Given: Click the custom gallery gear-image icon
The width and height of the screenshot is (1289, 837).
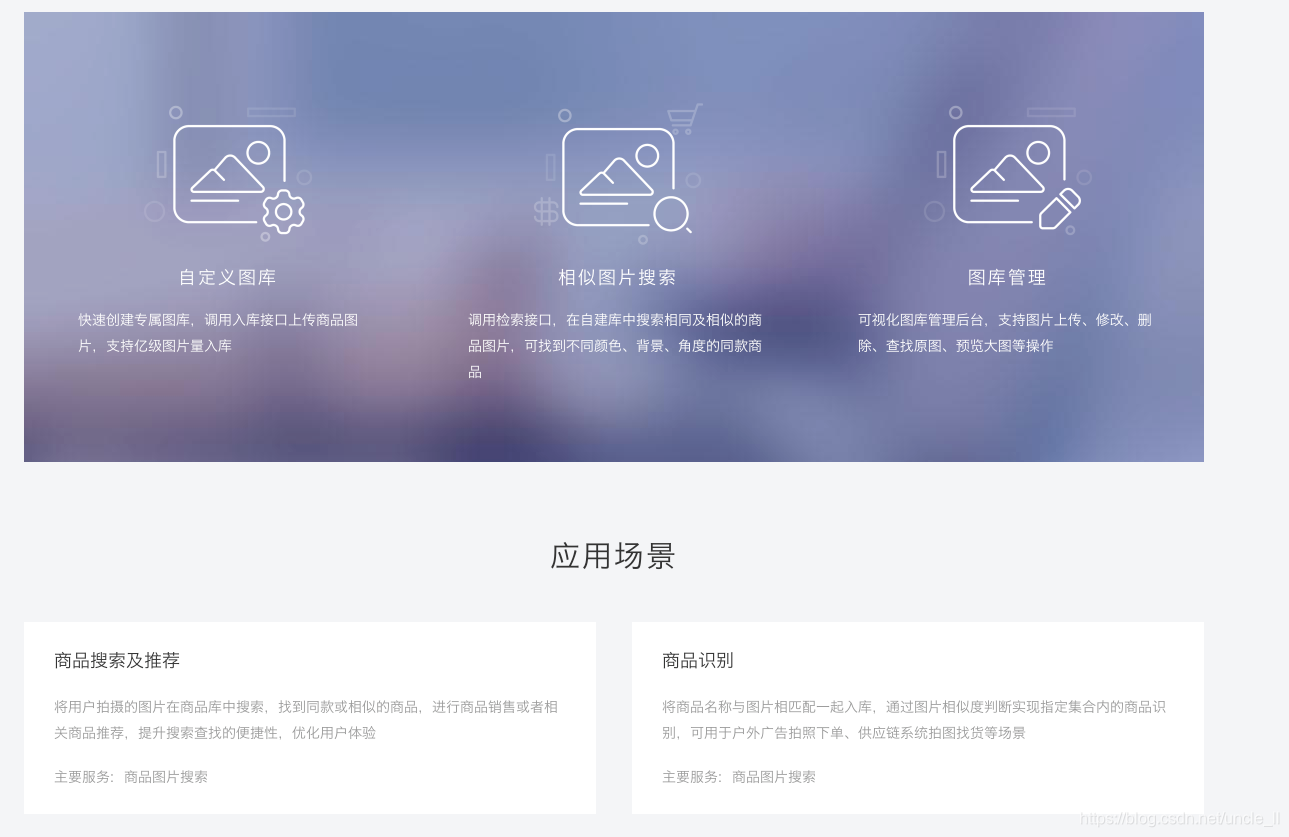Looking at the screenshot, I should click(228, 173).
